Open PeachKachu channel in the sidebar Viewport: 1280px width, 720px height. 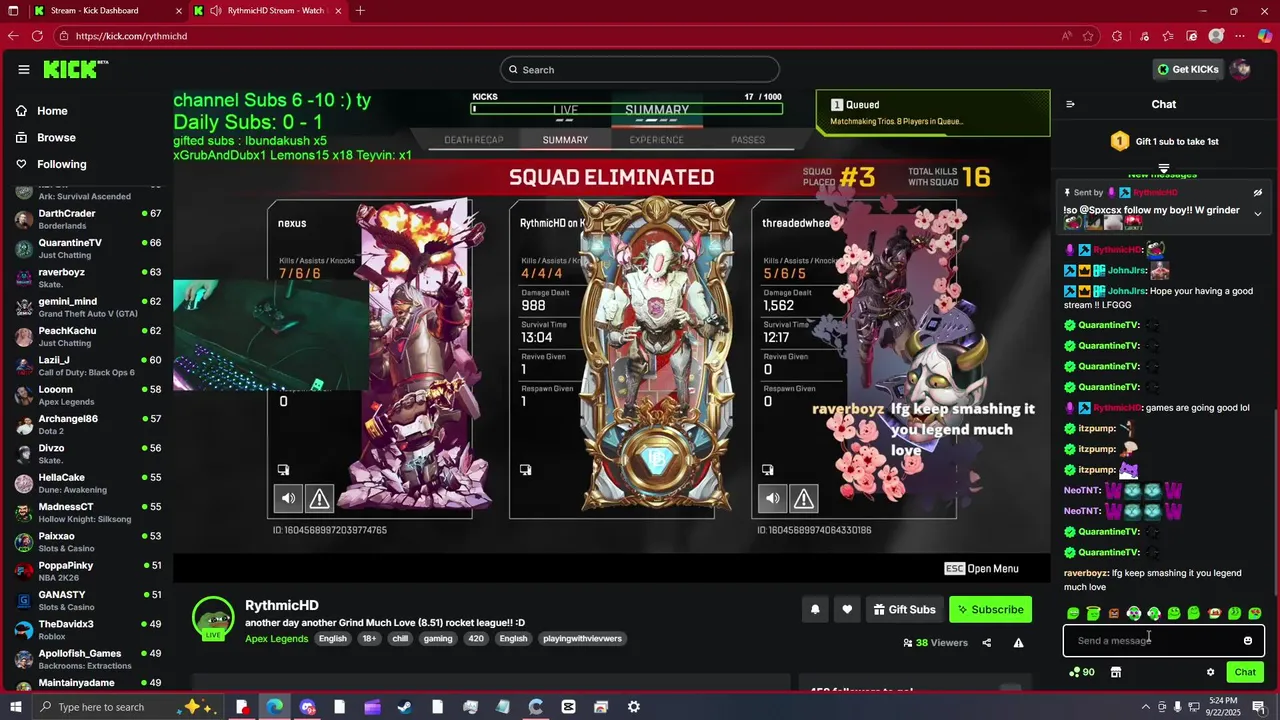(x=88, y=336)
